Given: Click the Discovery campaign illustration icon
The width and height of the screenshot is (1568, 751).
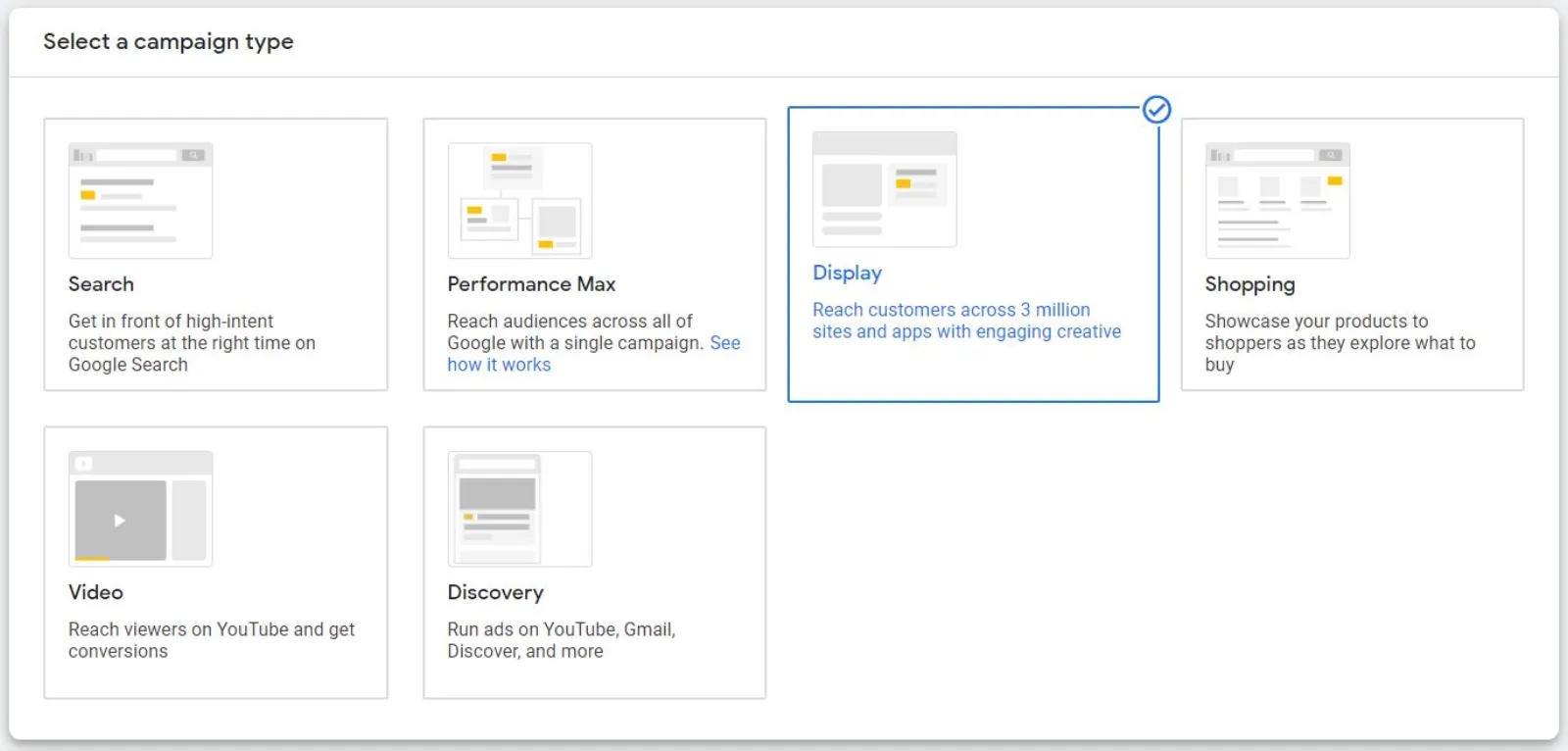Looking at the screenshot, I should tap(519, 509).
